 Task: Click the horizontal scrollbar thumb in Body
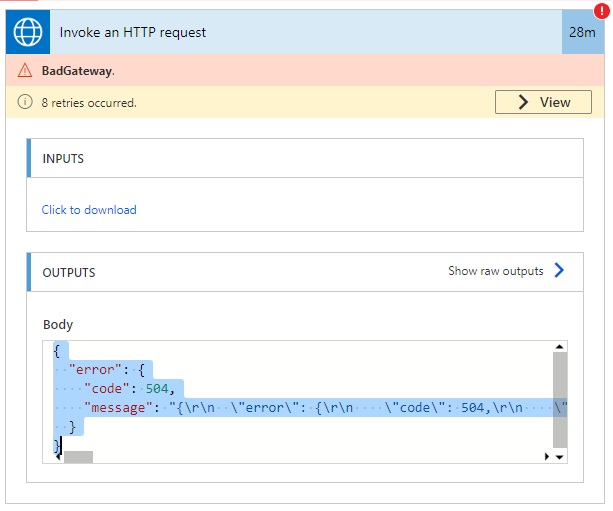click(78, 456)
